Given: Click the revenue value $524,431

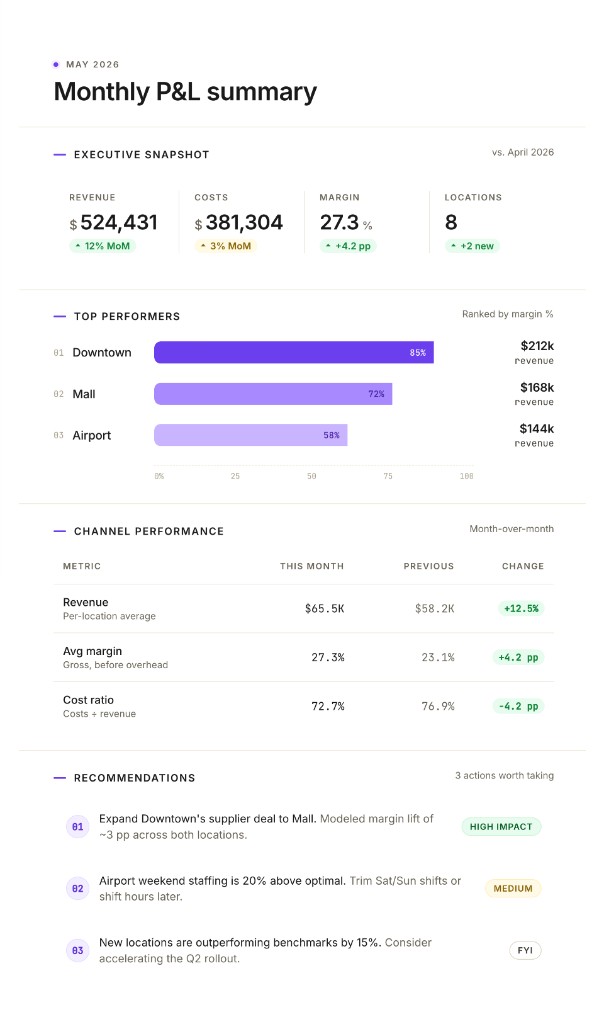Looking at the screenshot, I should tap(113, 223).
